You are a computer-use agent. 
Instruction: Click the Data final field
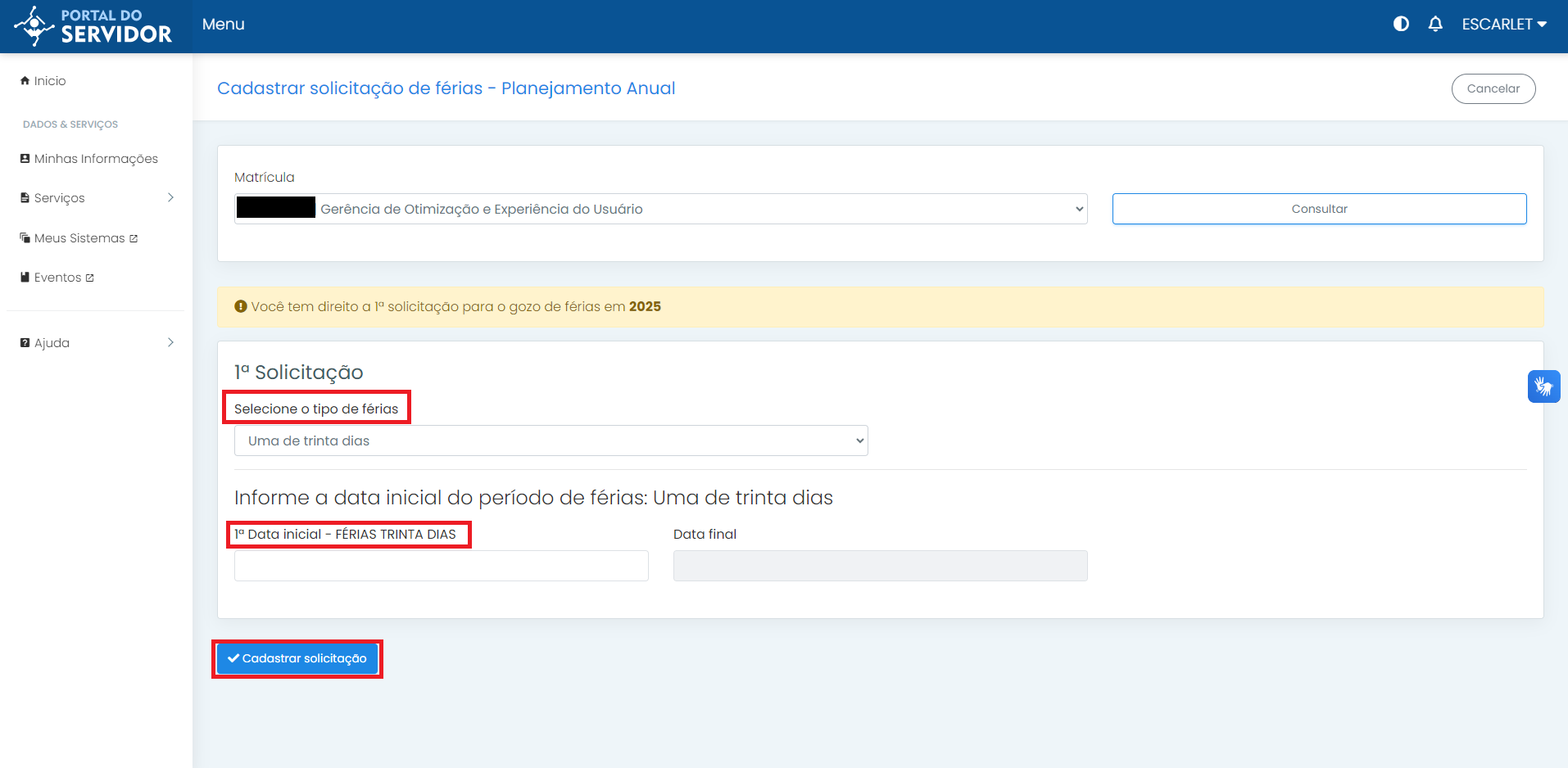(x=880, y=566)
